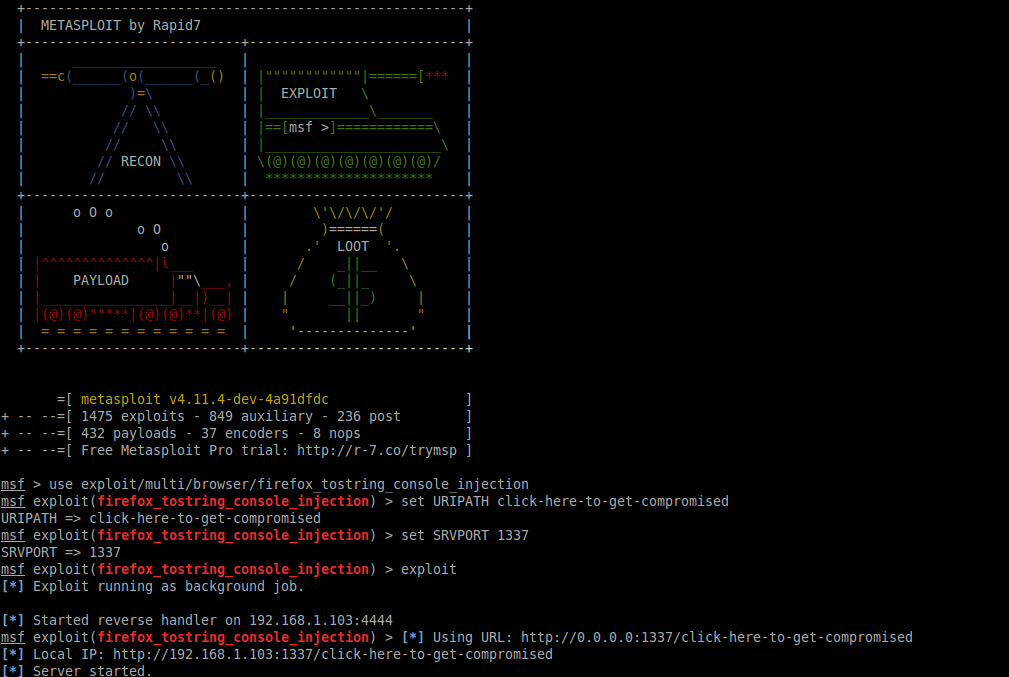Select the "set URIPATH click-here-to-get-compromised" command
Image resolution: width=1009 pixels, height=677 pixels.
(565, 501)
